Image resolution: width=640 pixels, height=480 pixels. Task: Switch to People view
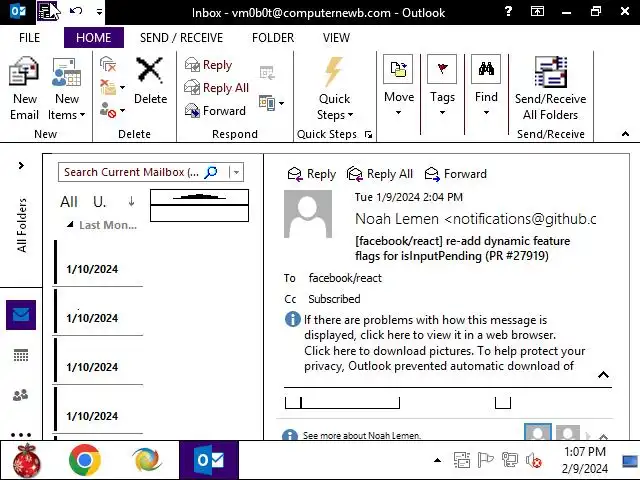21,395
